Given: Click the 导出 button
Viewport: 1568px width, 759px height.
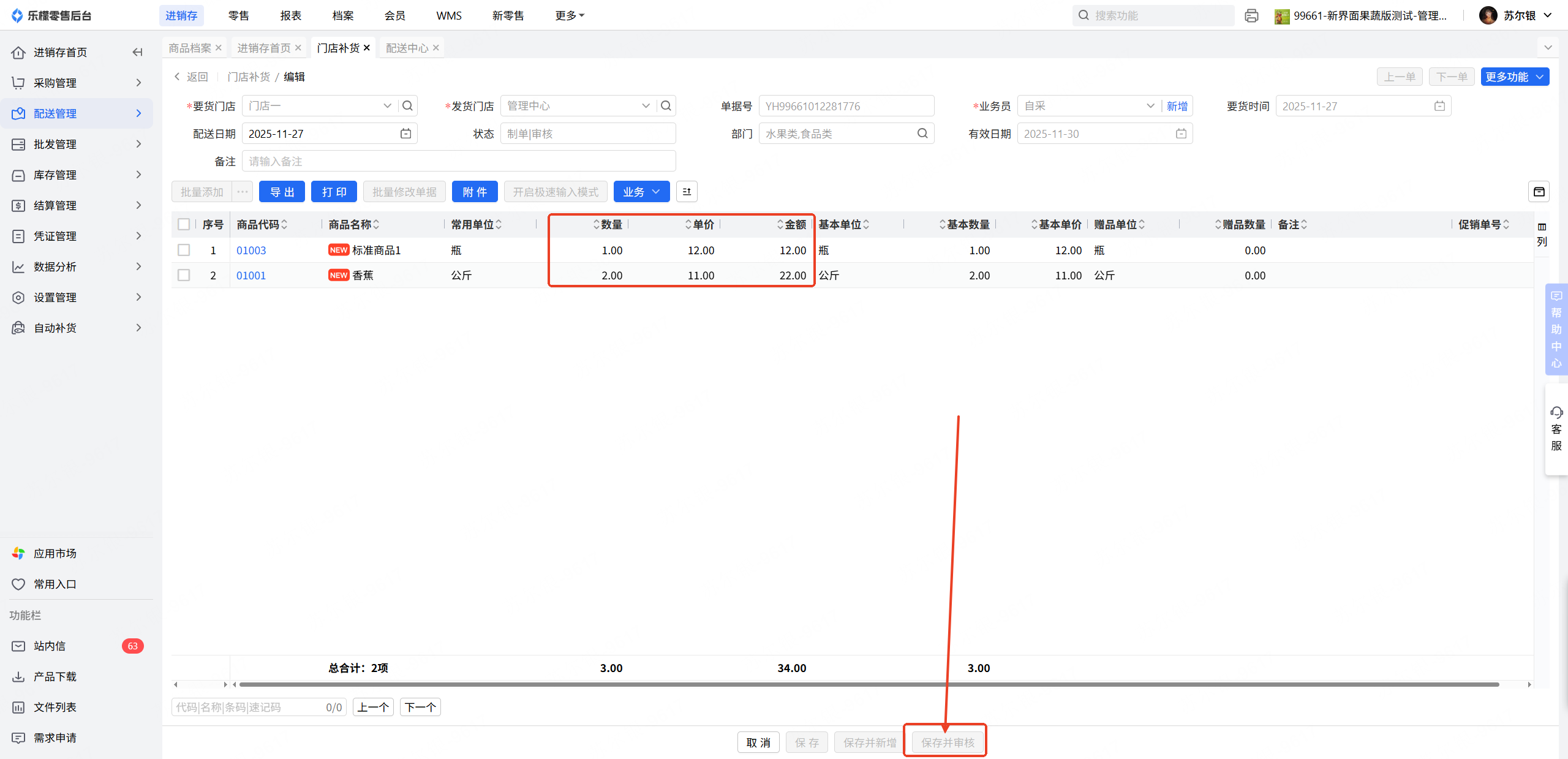Looking at the screenshot, I should (282, 192).
